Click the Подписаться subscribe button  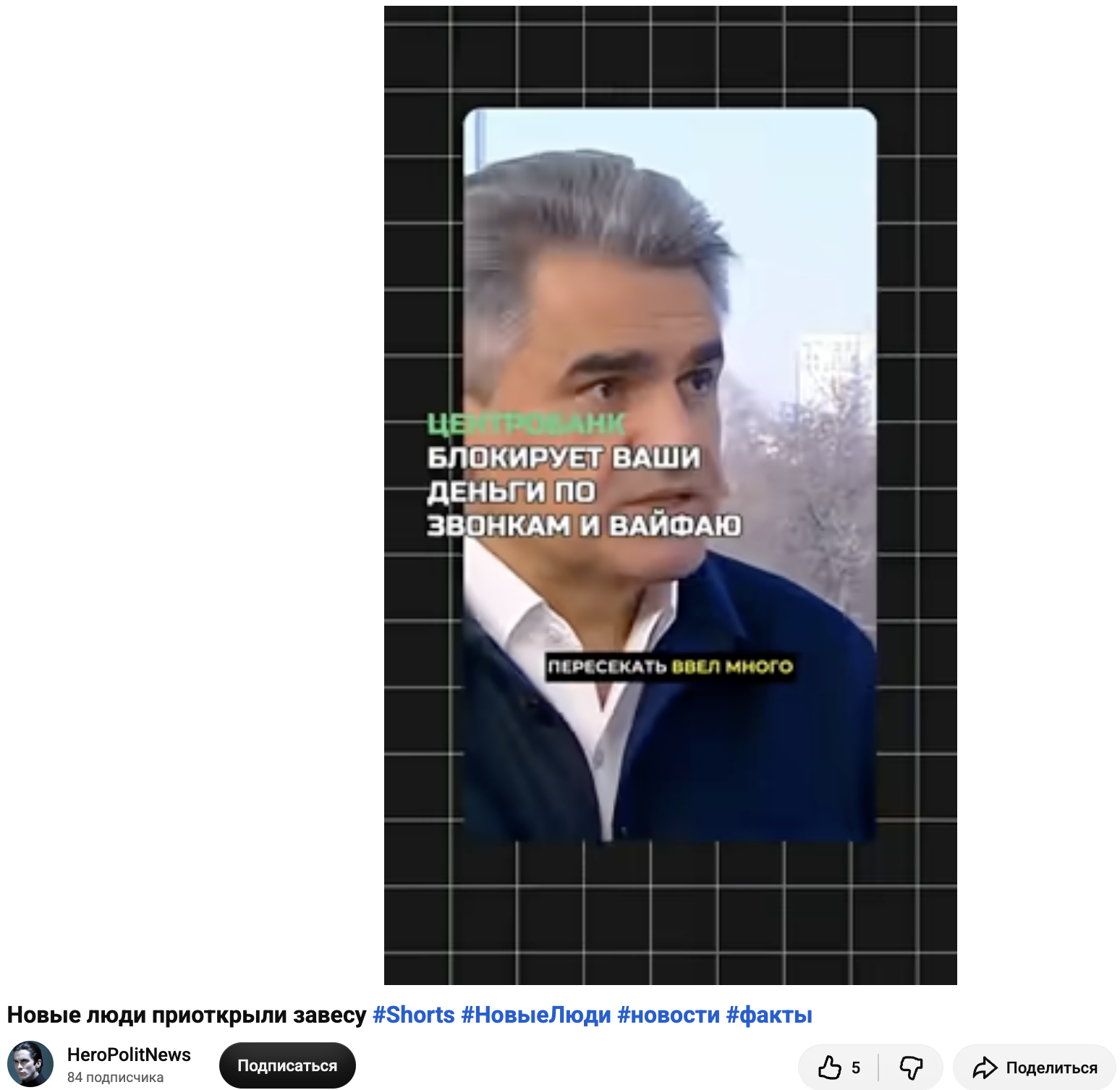click(287, 1065)
